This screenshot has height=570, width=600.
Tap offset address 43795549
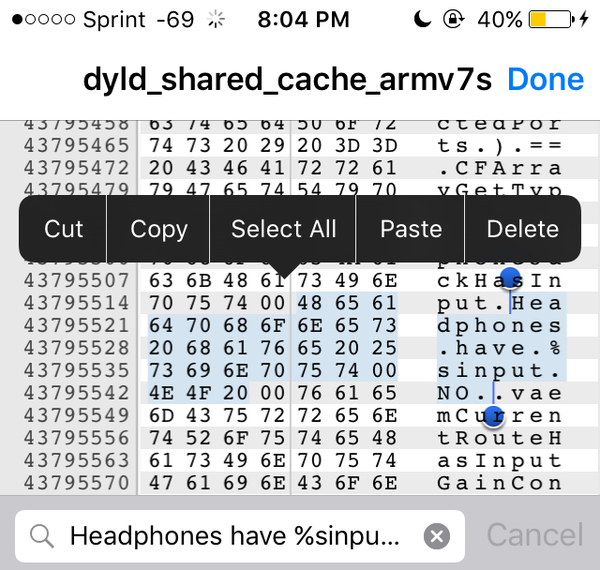[77, 415]
